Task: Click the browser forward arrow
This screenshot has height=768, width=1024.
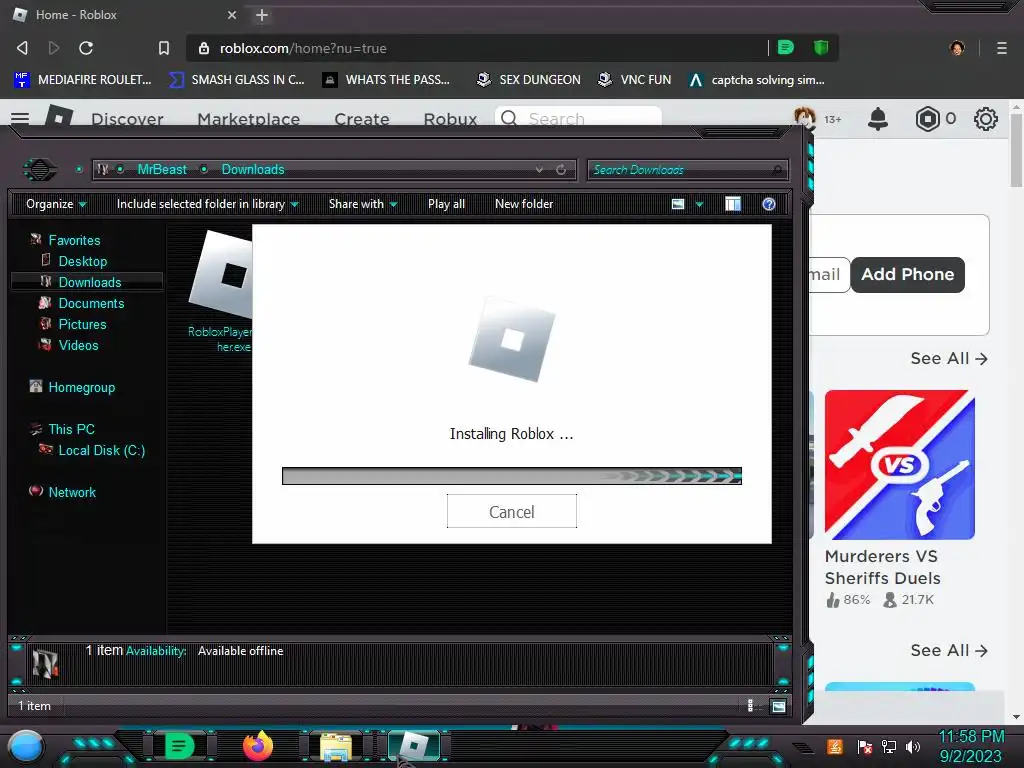Action: point(54,48)
